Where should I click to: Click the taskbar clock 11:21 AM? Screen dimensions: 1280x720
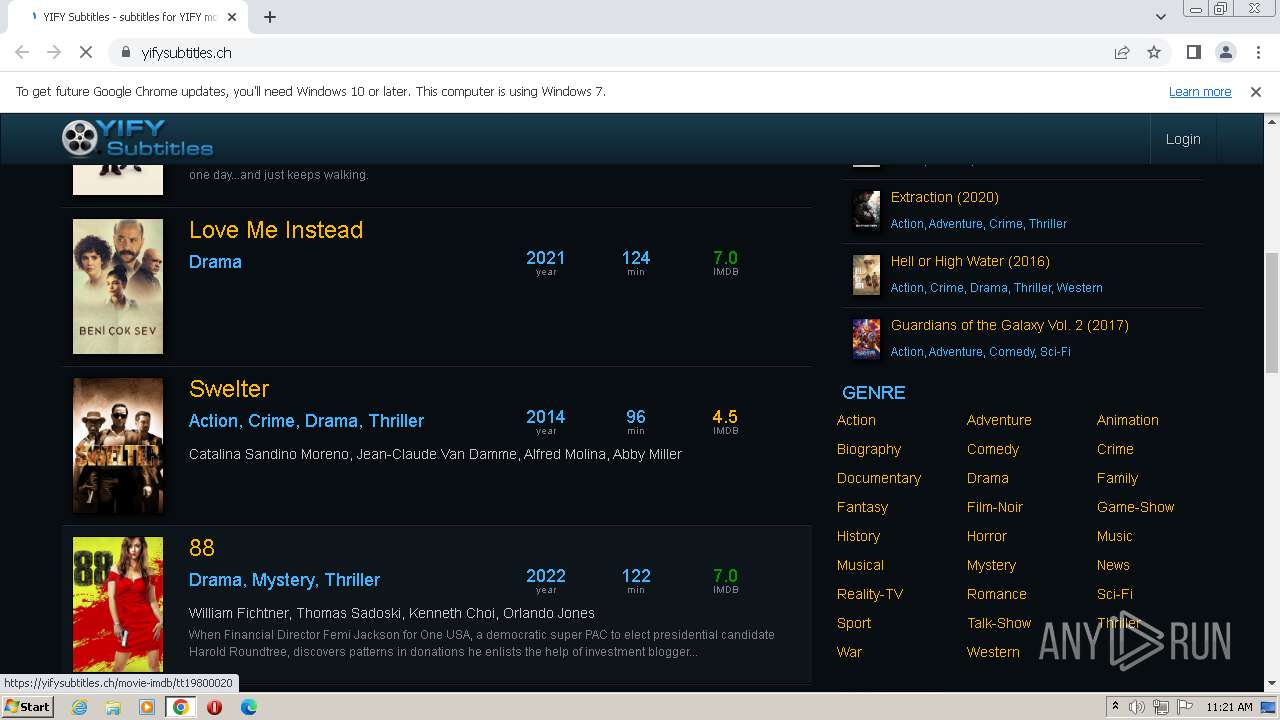(x=1229, y=707)
